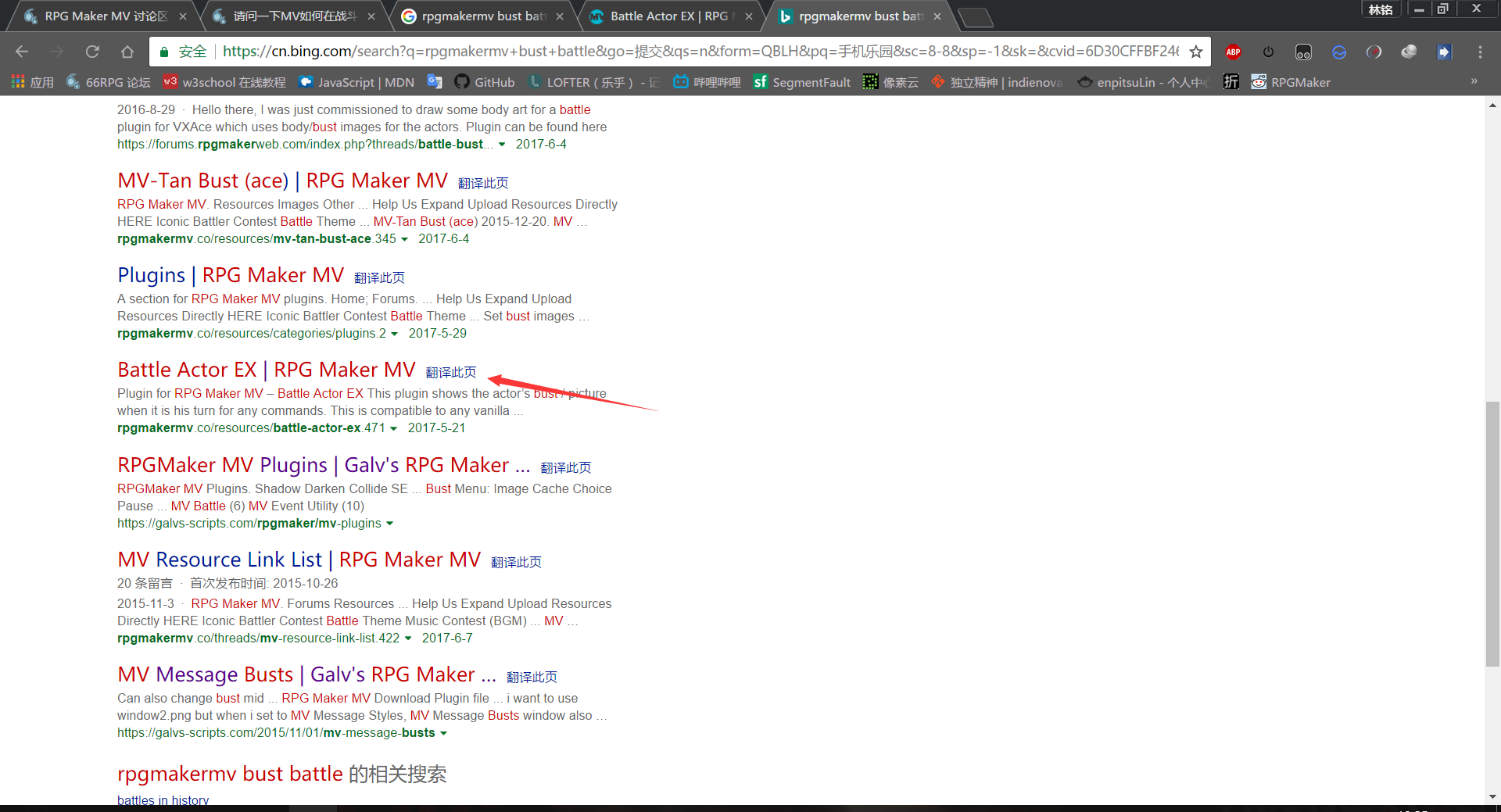Open the MV-Tan Bust (ace) result

282,181
